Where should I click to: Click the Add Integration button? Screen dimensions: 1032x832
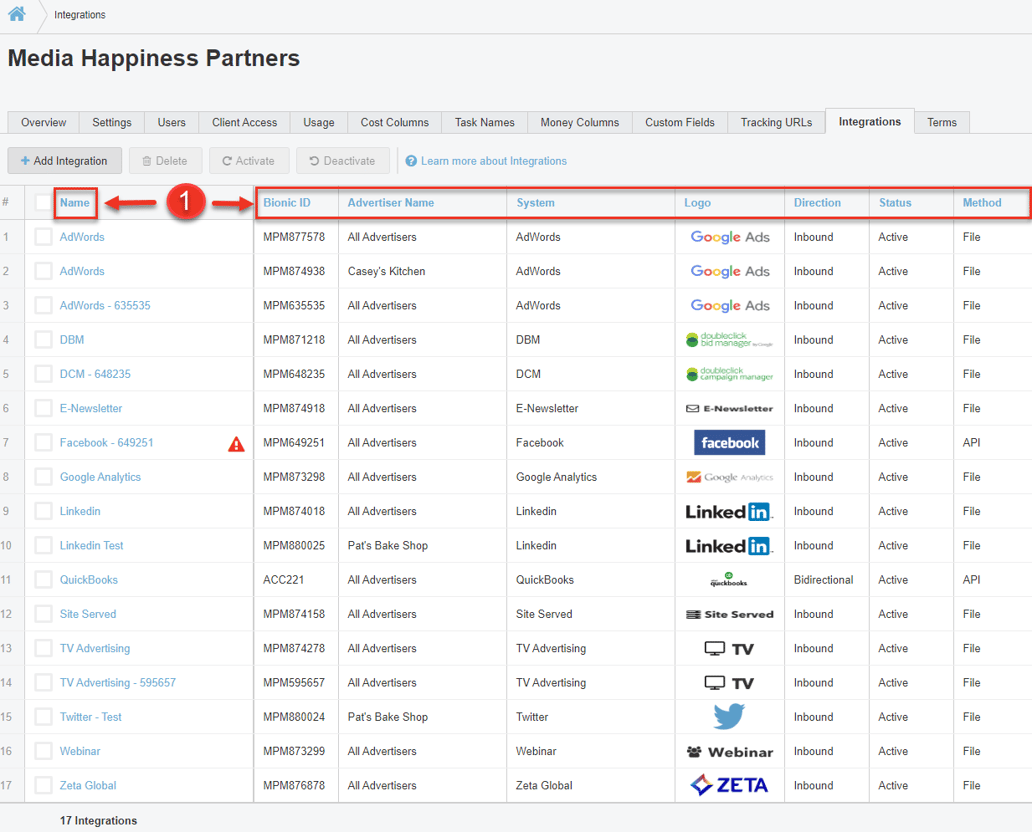coord(64,160)
